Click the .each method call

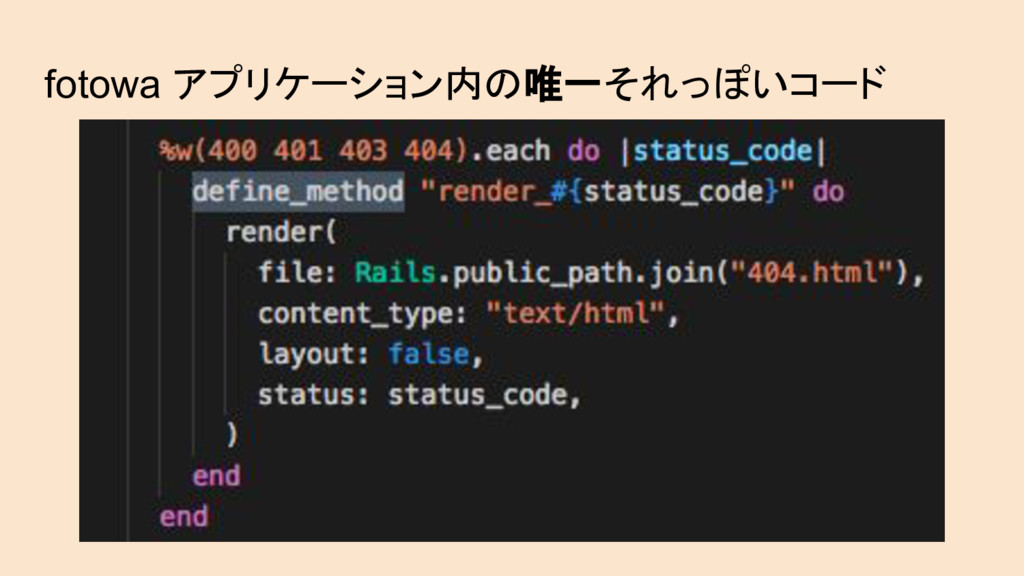pos(510,152)
